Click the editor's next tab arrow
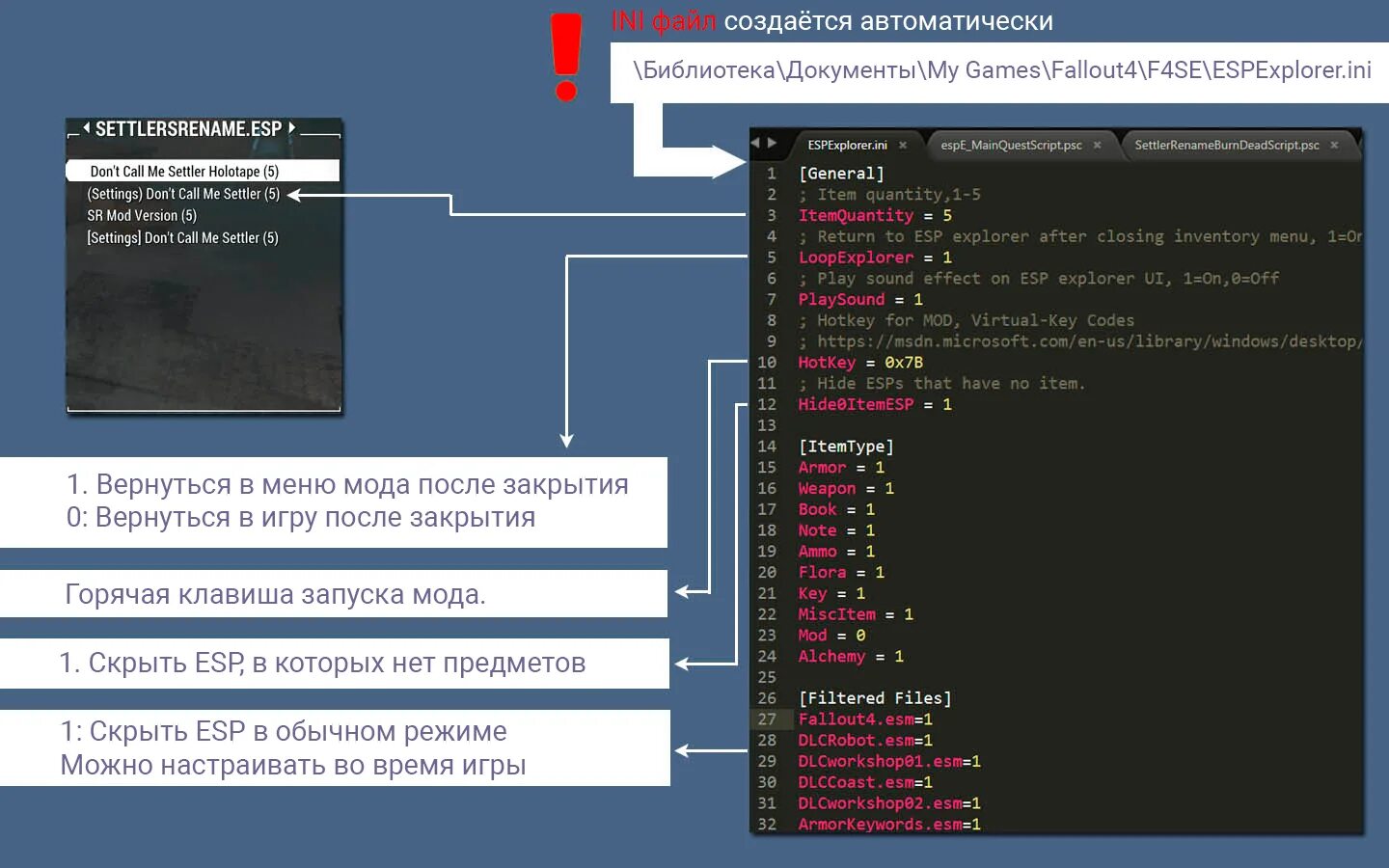 click(772, 143)
